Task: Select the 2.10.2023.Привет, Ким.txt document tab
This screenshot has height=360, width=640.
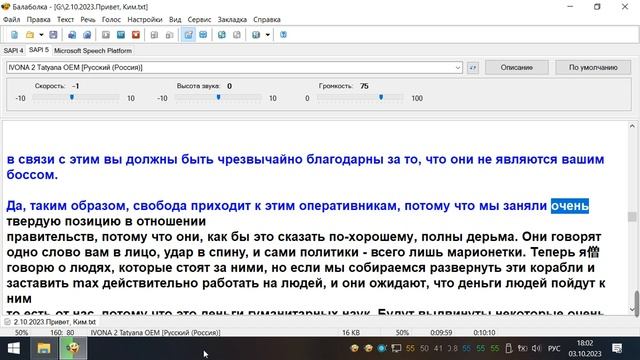Action: point(51,322)
